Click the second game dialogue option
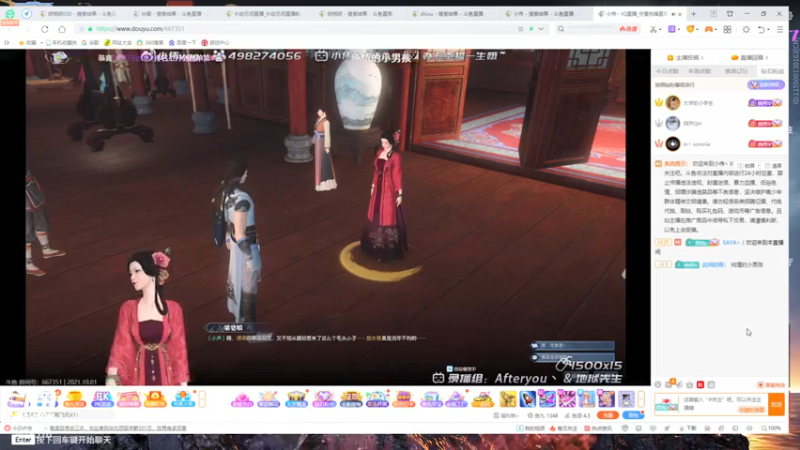Image resolution: width=800 pixels, height=450 pixels. pyautogui.click(x=572, y=357)
